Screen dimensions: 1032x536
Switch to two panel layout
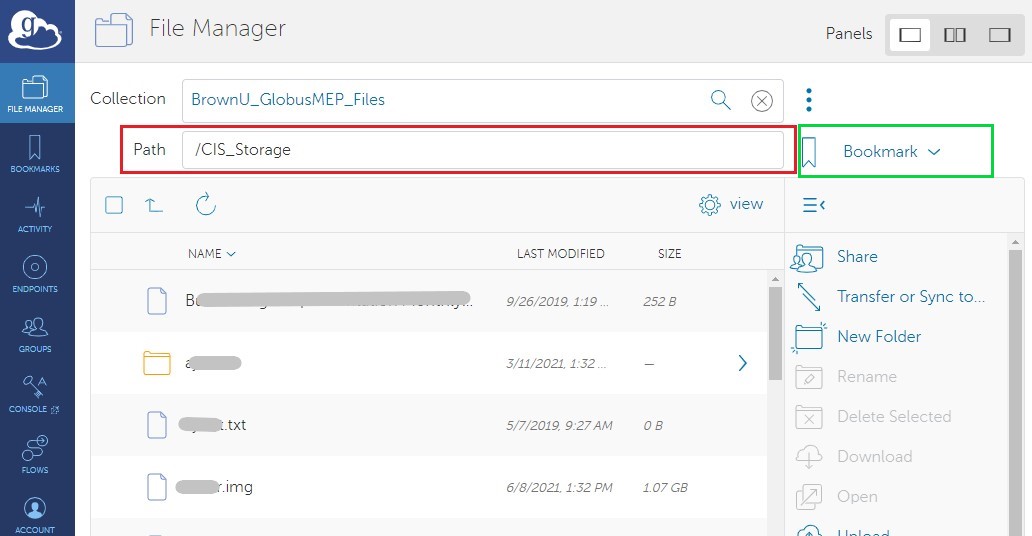[955, 35]
